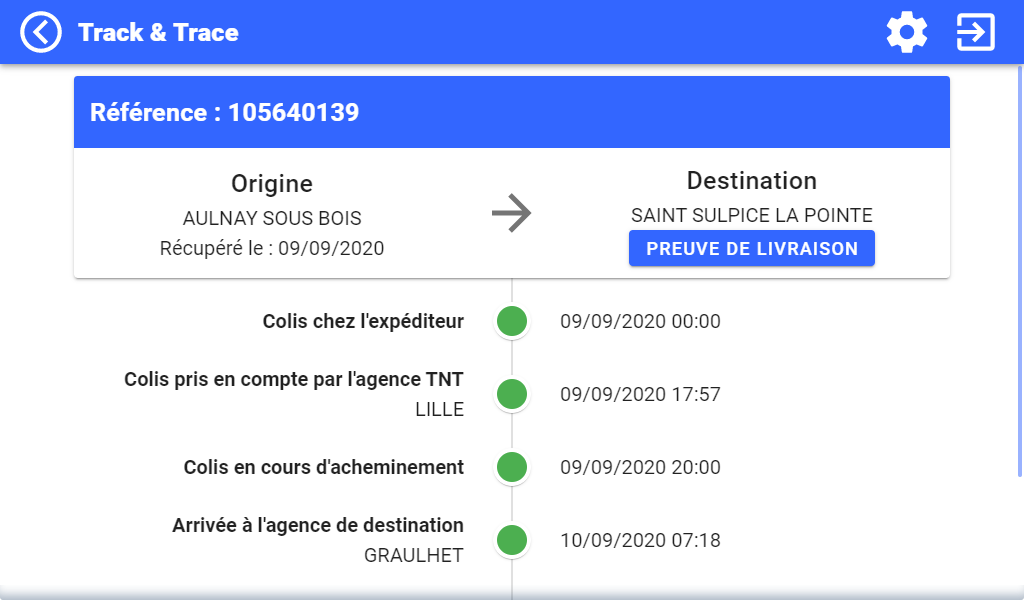The height and width of the screenshot is (600, 1024).
Task: Click the Track & Trace title
Action: (x=158, y=33)
